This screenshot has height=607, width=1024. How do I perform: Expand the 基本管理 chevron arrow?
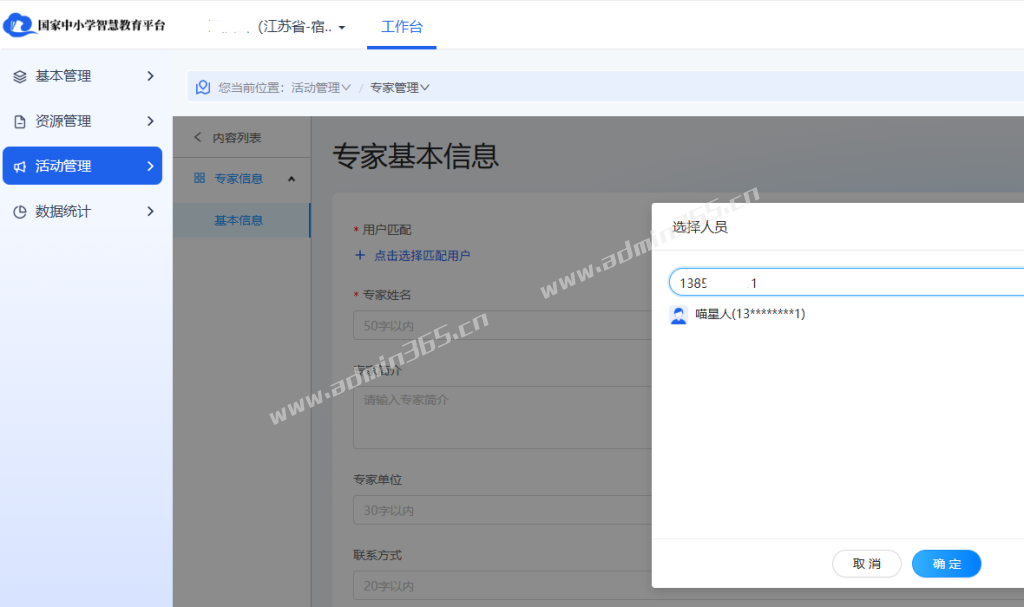pyautogui.click(x=151, y=76)
